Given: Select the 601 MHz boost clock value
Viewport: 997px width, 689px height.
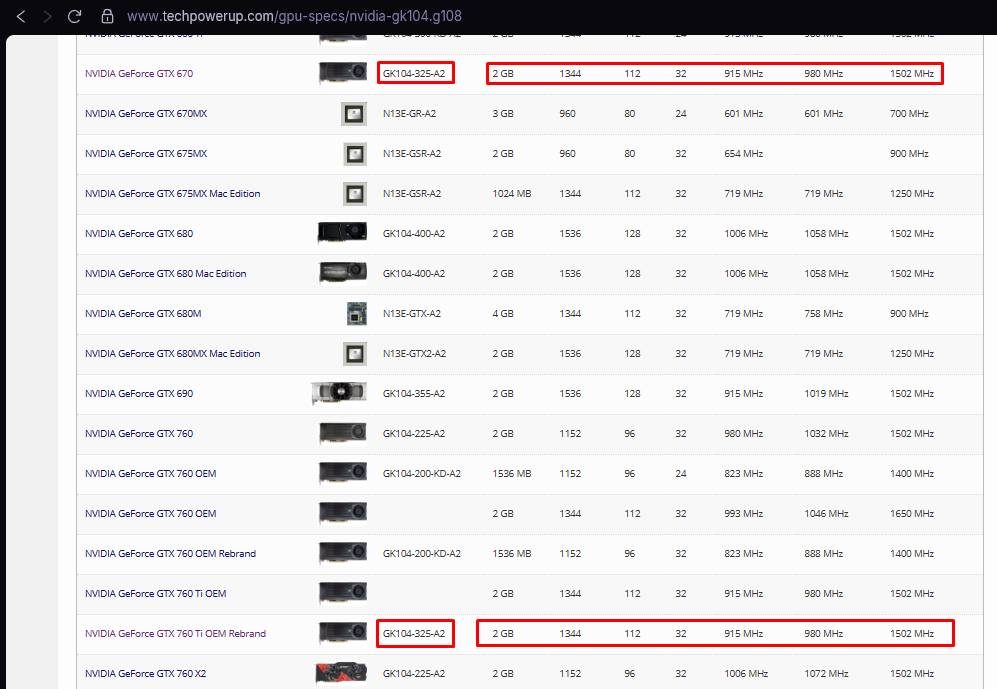Looking at the screenshot, I should point(823,114).
